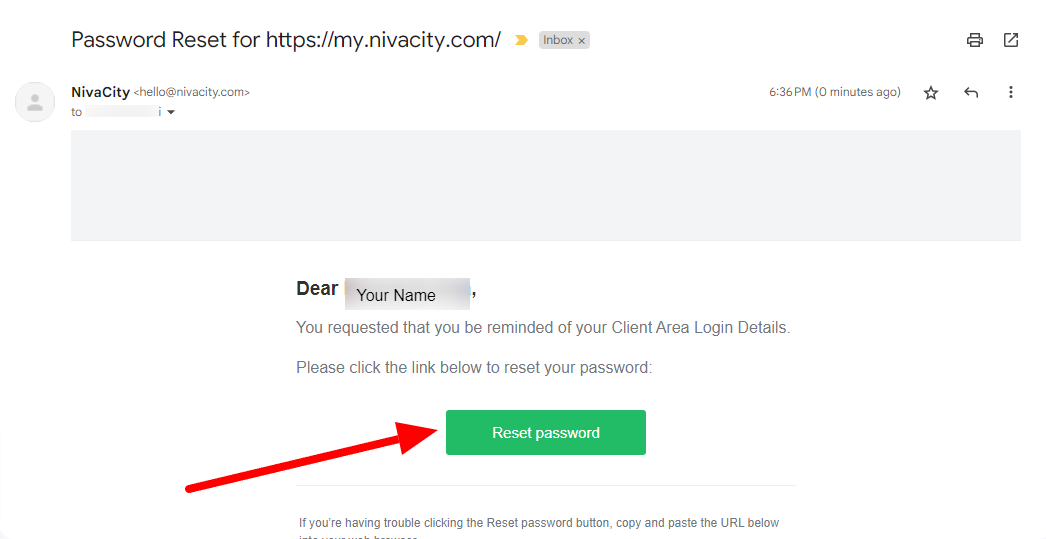1046x539 pixels.
Task: Click the recipient text after 'to'
Action: click(123, 112)
